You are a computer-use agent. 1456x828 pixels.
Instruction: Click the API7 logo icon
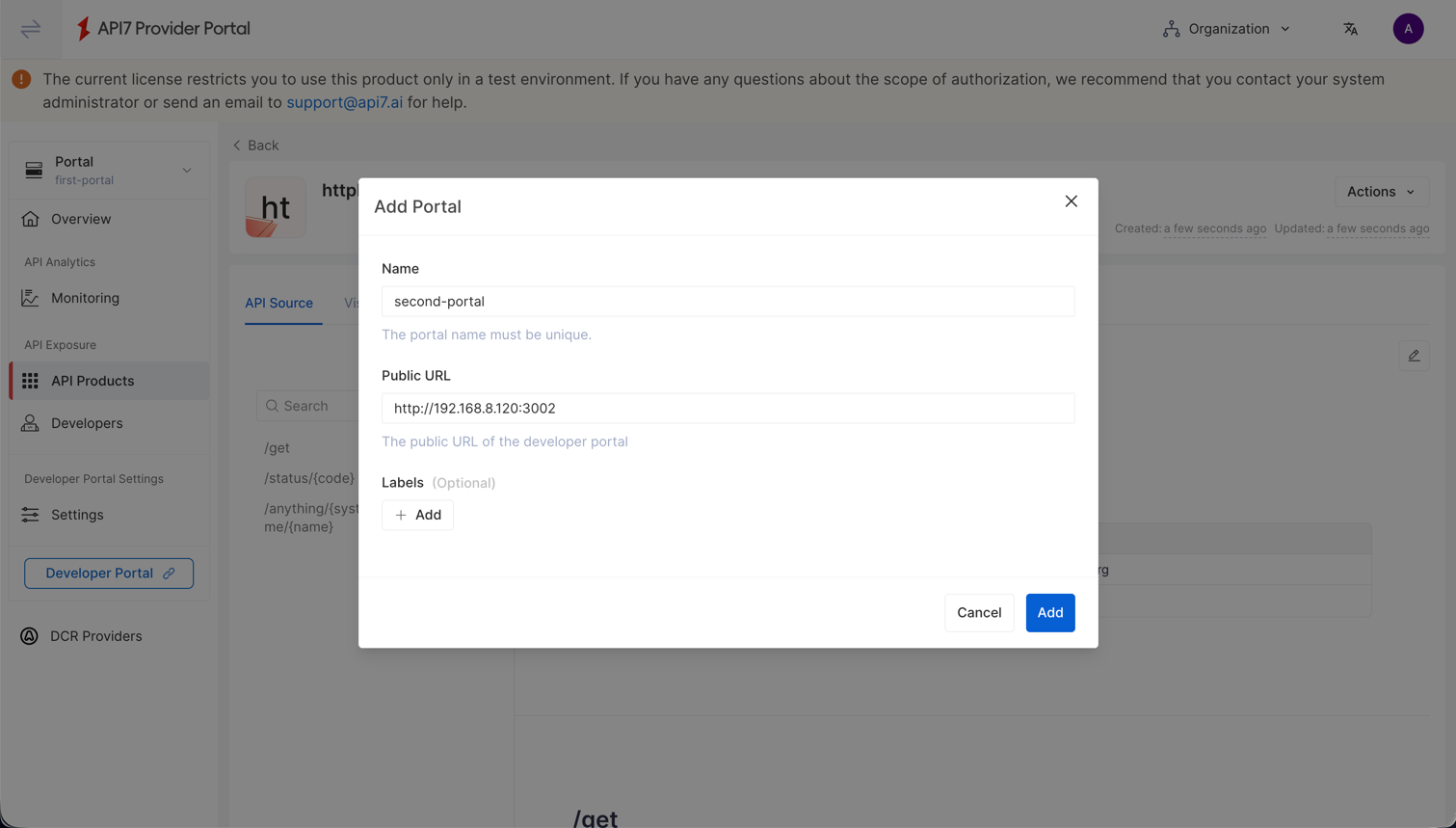[x=84, y=29]
